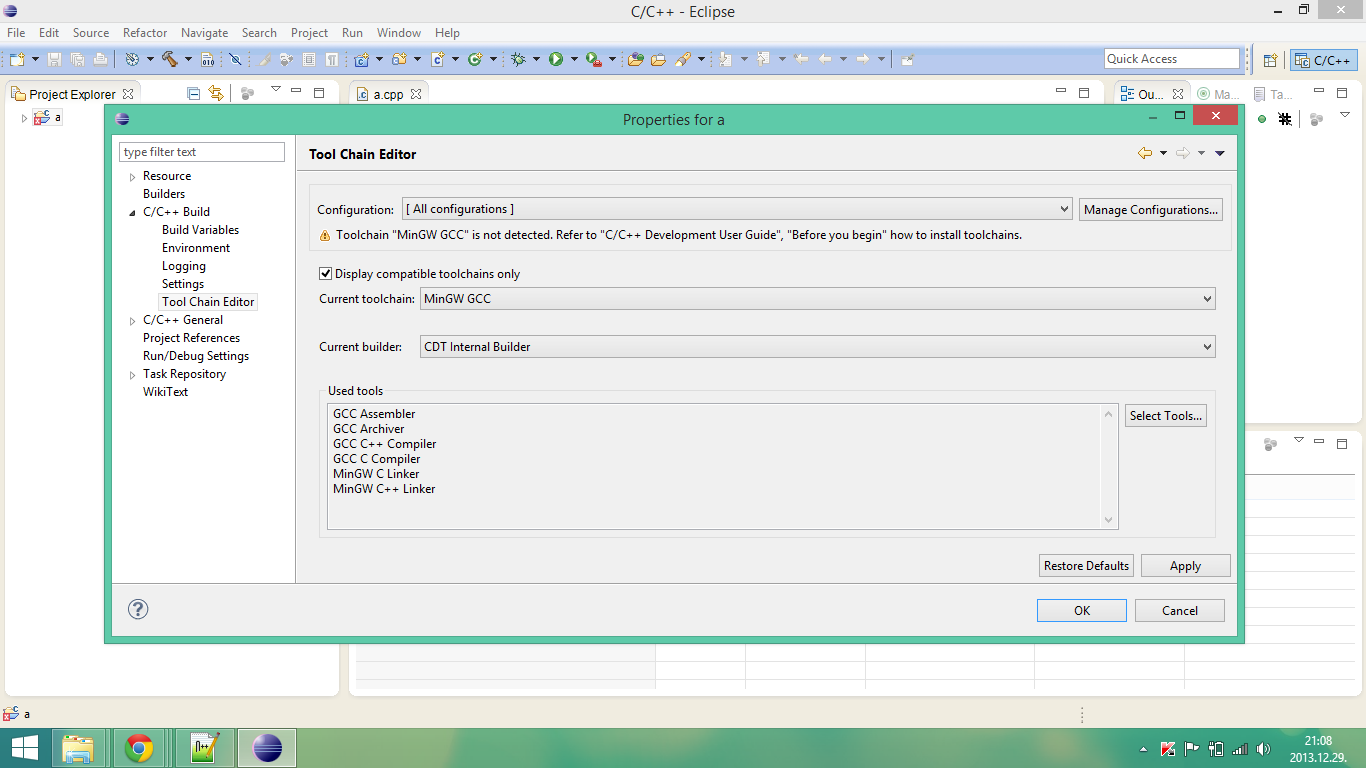Collapse the C/C++ Build tree node
This screenshot has height=768, width=1366.
click(132, 213)
